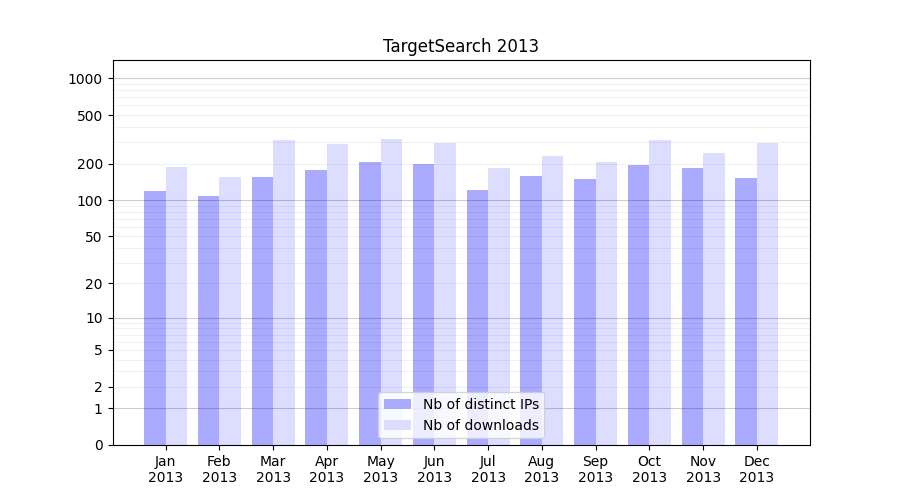Click the 'Nb of downloads' legend swatch
900x500 pixels.
click(397, 425)
